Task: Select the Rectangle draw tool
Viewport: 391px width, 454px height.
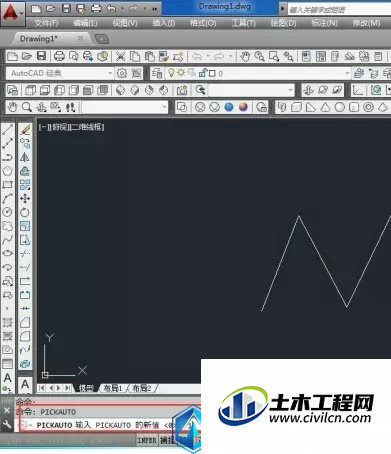Action: click(x=8, y=185)
